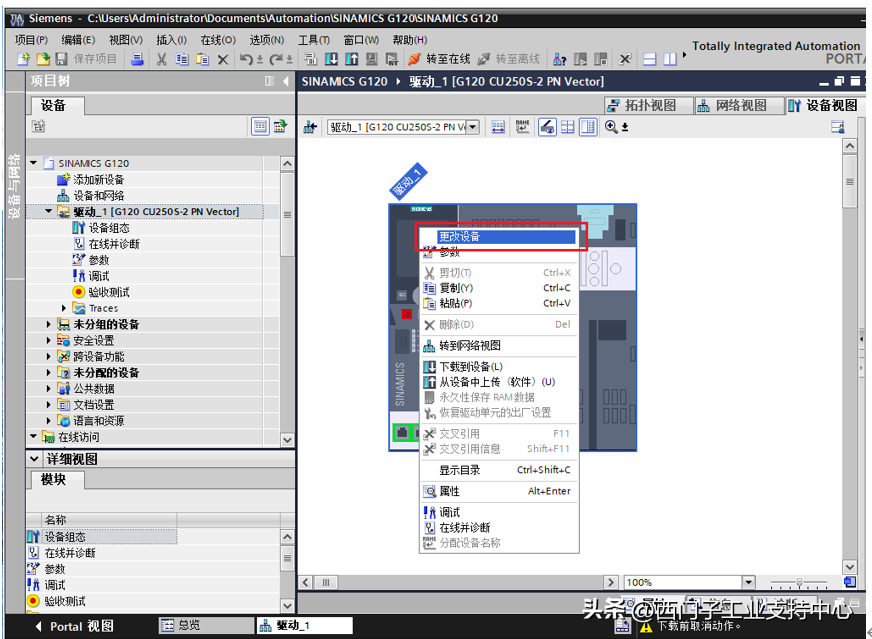This screenshot has height=639, width=872.
Task: Expand the Traces folder in project tree
Action: tap(64, 308)
